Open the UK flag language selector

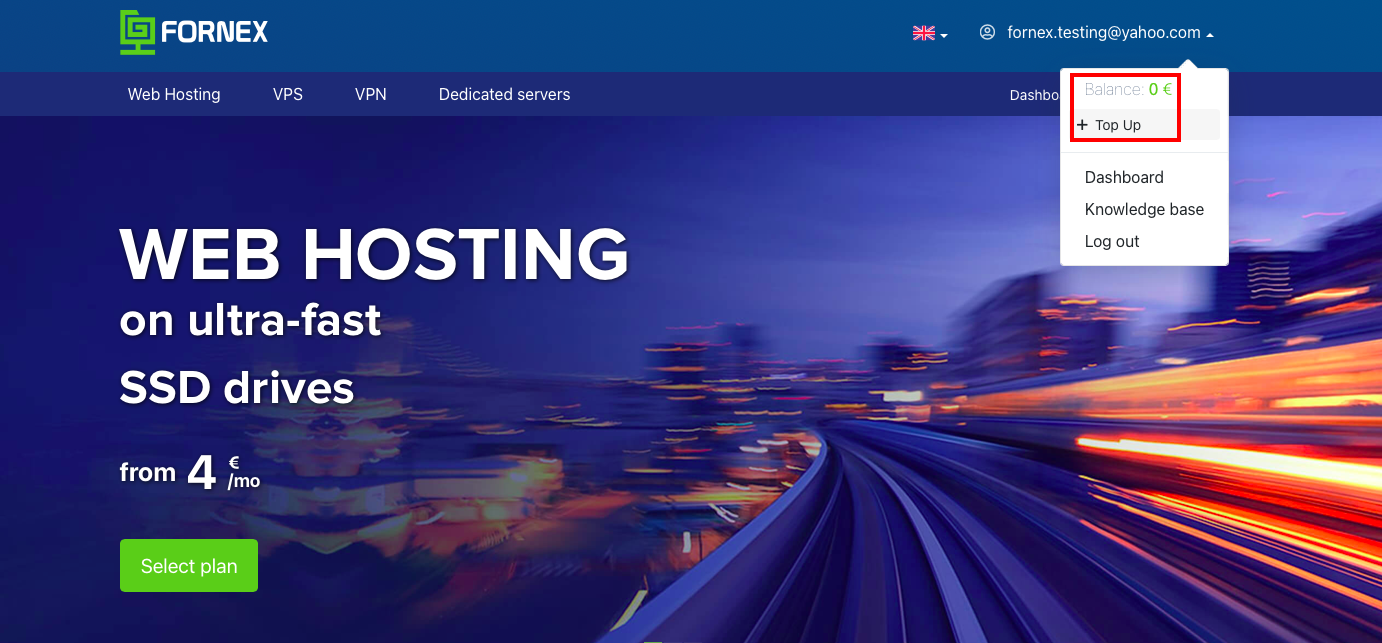tap(930, 33)
